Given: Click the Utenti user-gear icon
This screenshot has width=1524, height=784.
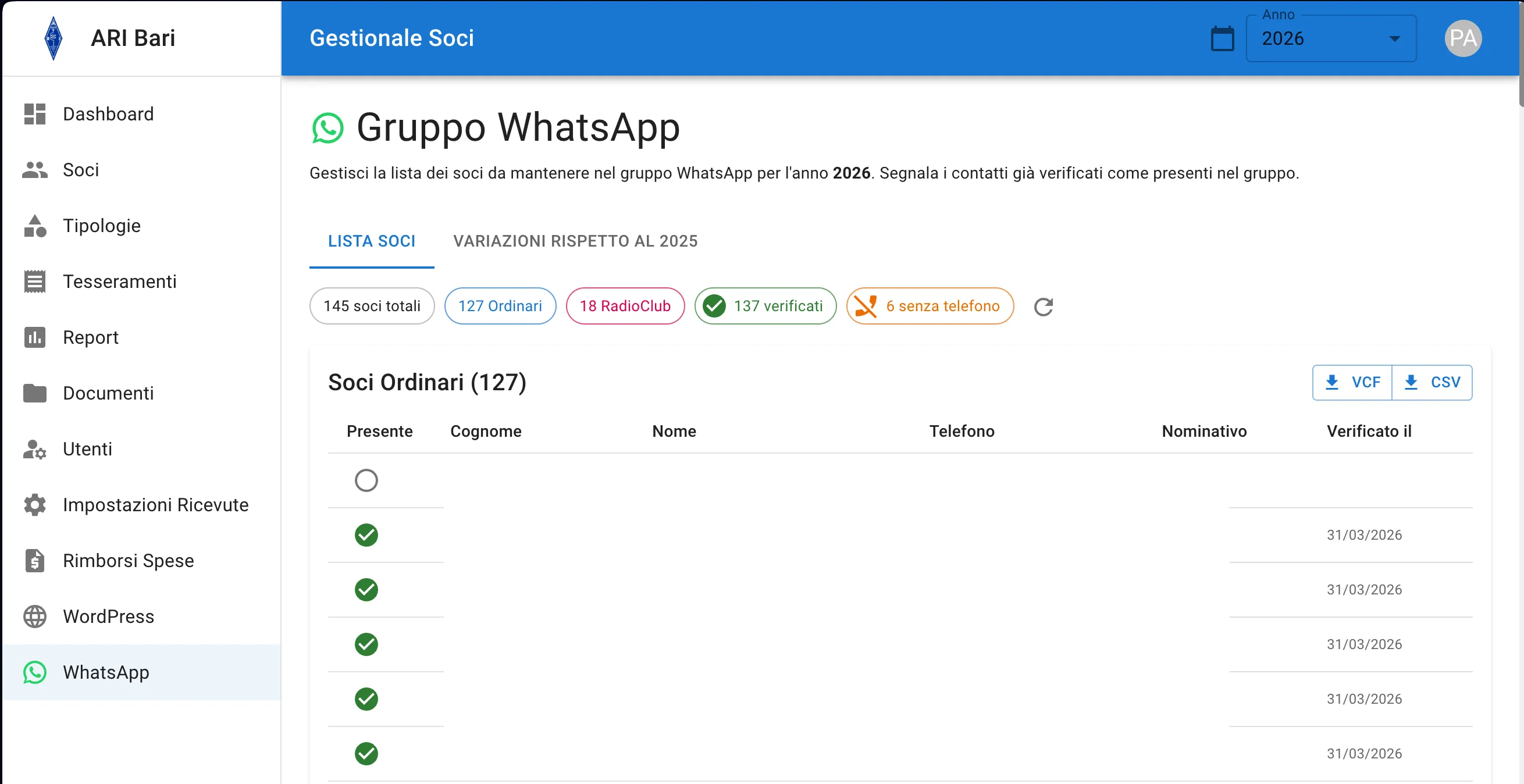Looking at the screenshot, I should click(35, 449).
